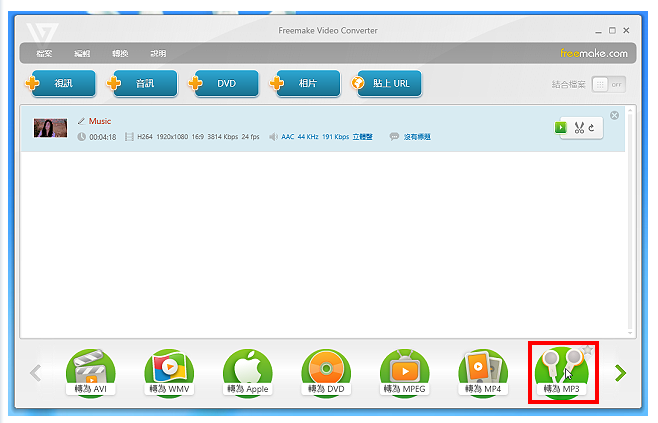Open the 檔案 (File) menu

point(44,53)
